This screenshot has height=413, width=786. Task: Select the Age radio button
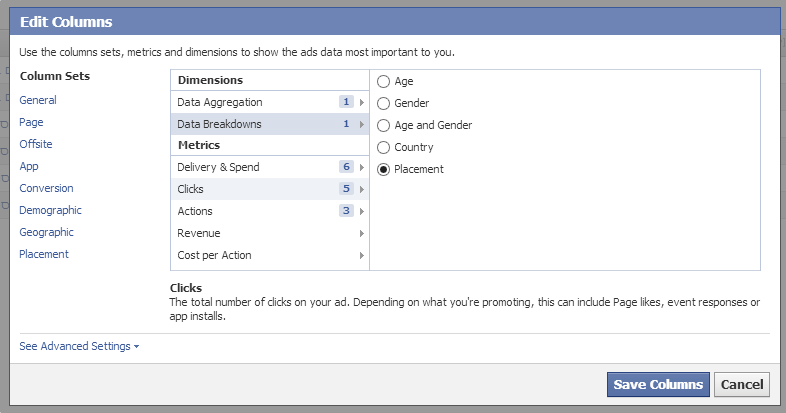[x=383, y=81]
